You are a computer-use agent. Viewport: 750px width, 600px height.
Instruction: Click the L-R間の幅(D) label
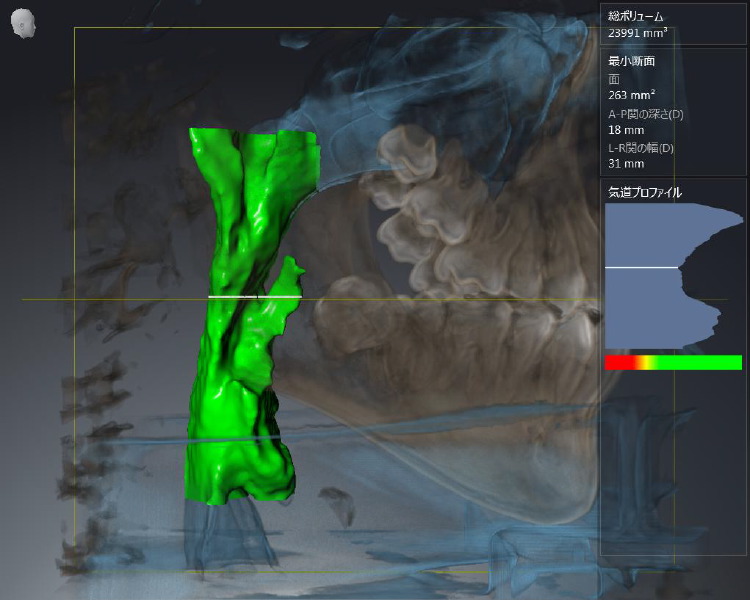click(641, 148)
